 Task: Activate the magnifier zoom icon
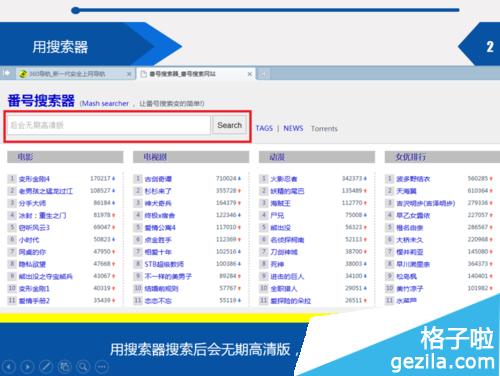pos(83,367)
